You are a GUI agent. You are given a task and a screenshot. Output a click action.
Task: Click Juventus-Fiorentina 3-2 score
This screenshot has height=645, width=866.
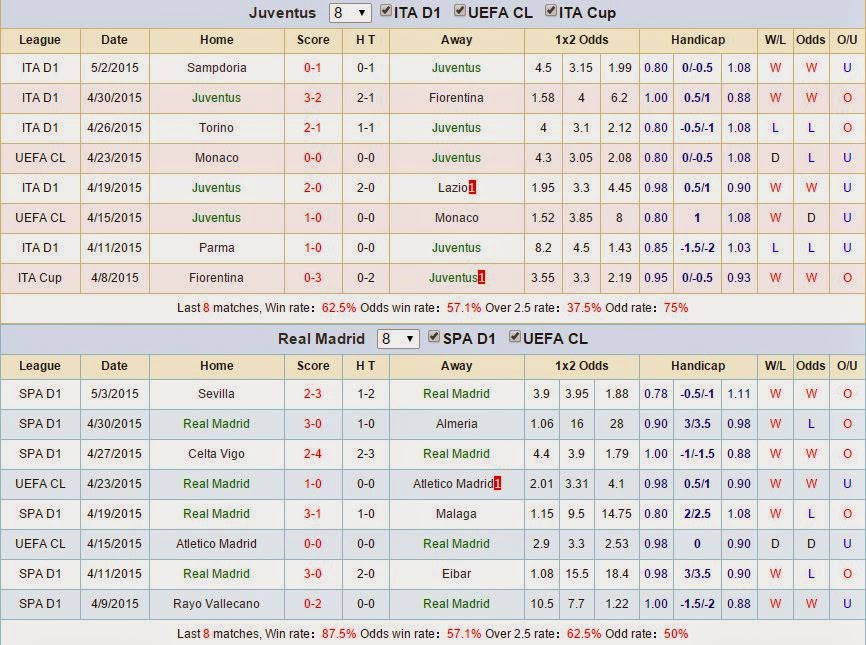pos(313,98)
